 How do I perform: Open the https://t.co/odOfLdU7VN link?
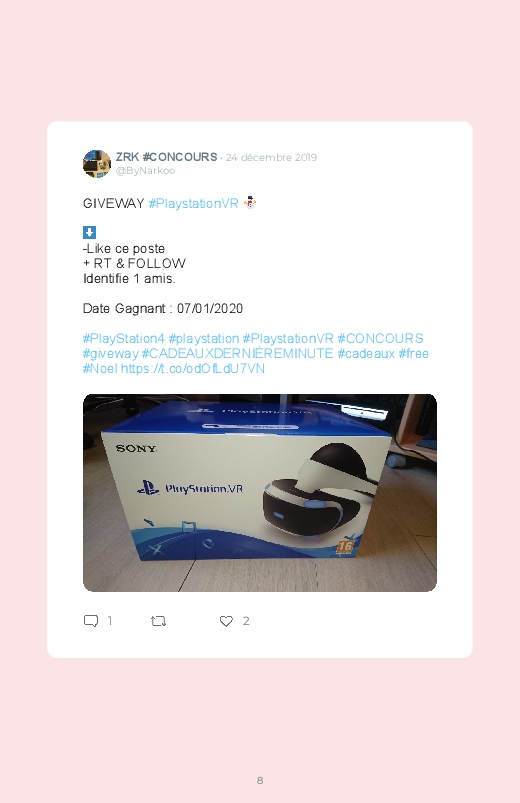tap(193, 368)
